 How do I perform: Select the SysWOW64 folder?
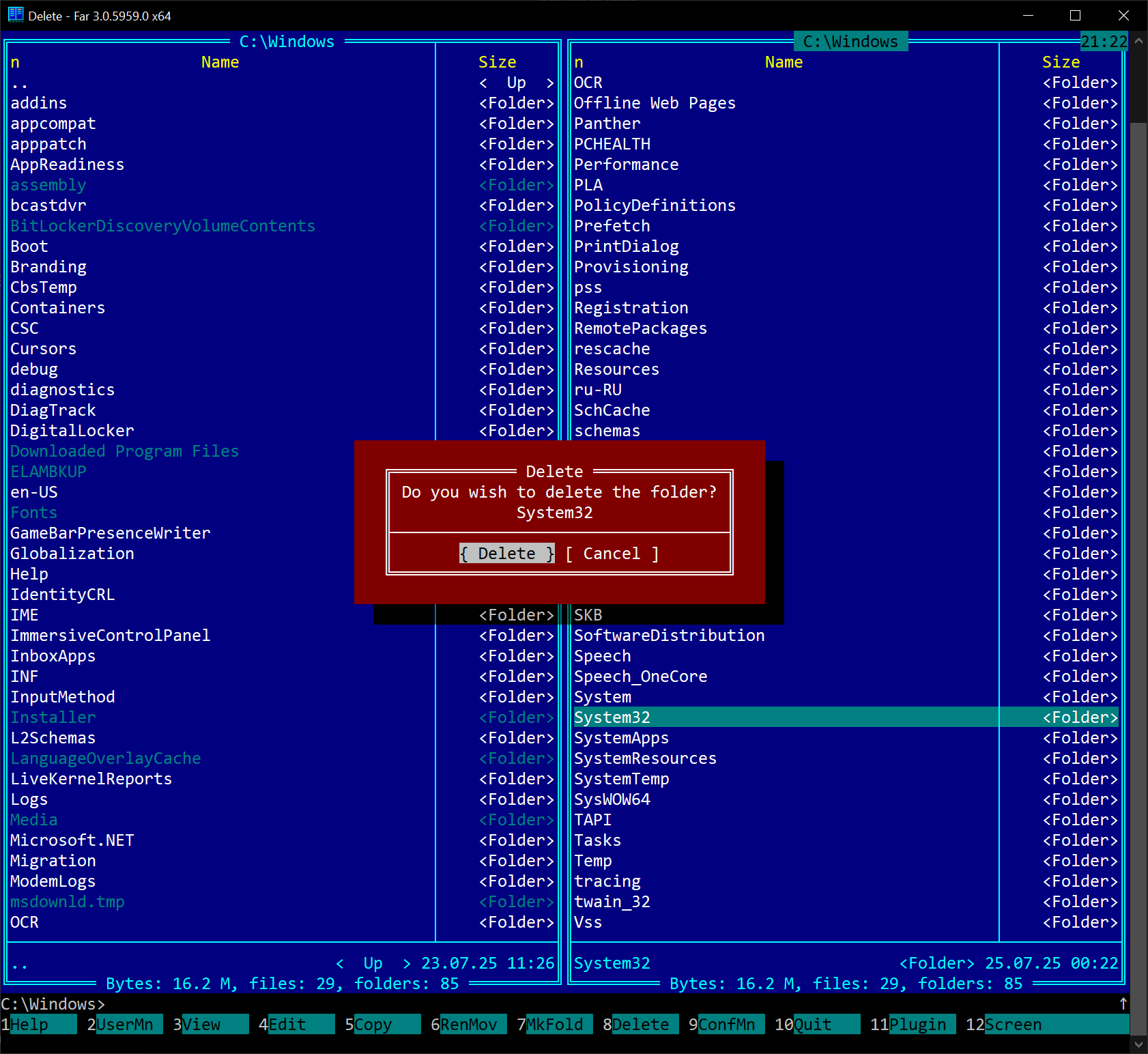846,799
